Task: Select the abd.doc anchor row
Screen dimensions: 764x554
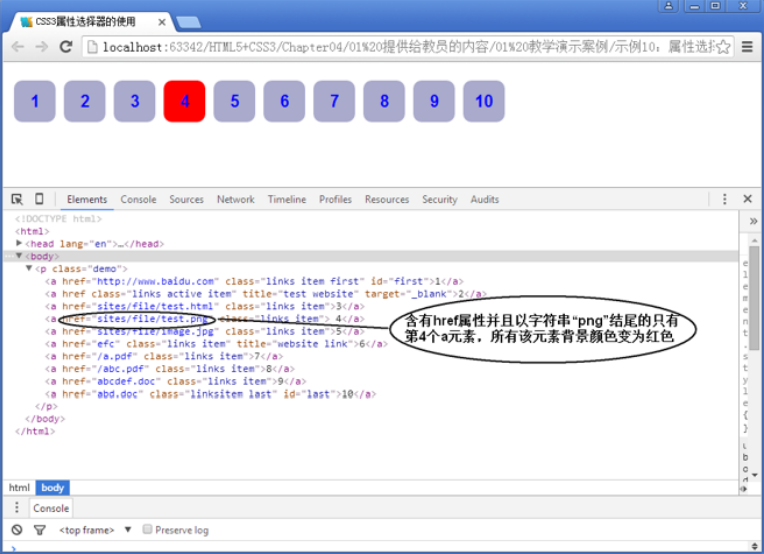Action: point(210,394)
